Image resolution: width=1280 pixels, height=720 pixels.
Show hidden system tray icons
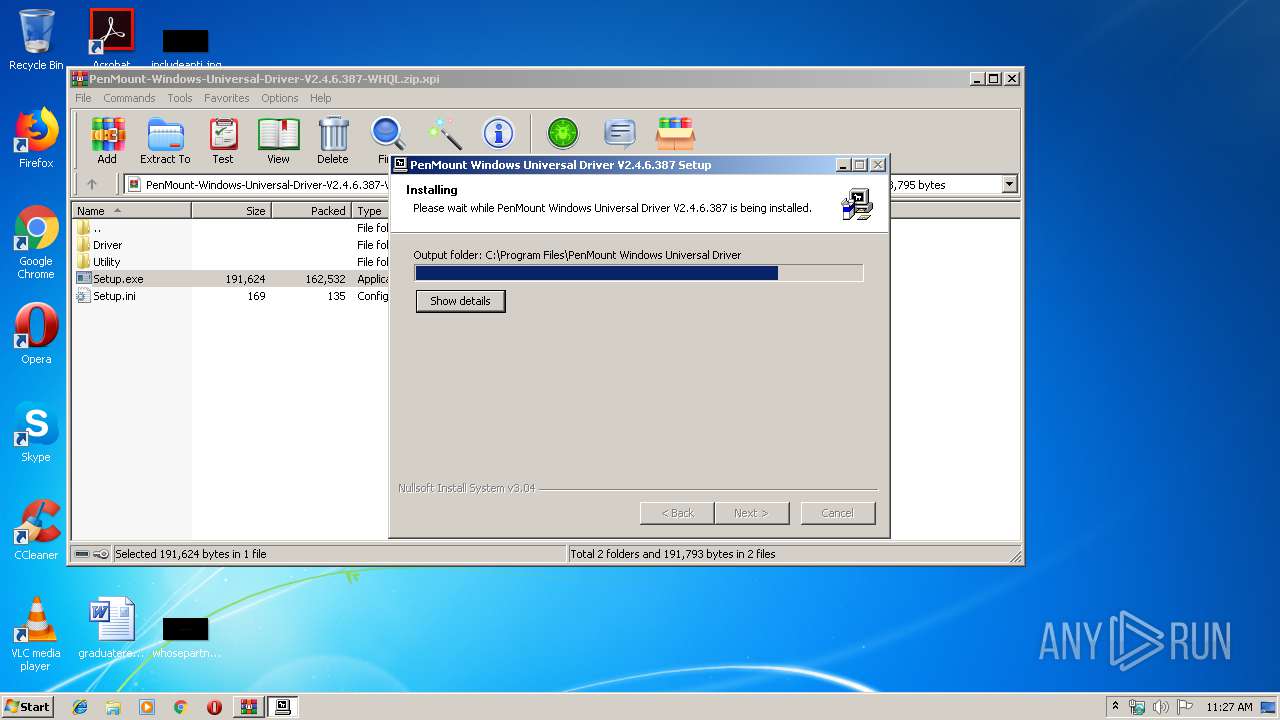tap(1115, 706)
